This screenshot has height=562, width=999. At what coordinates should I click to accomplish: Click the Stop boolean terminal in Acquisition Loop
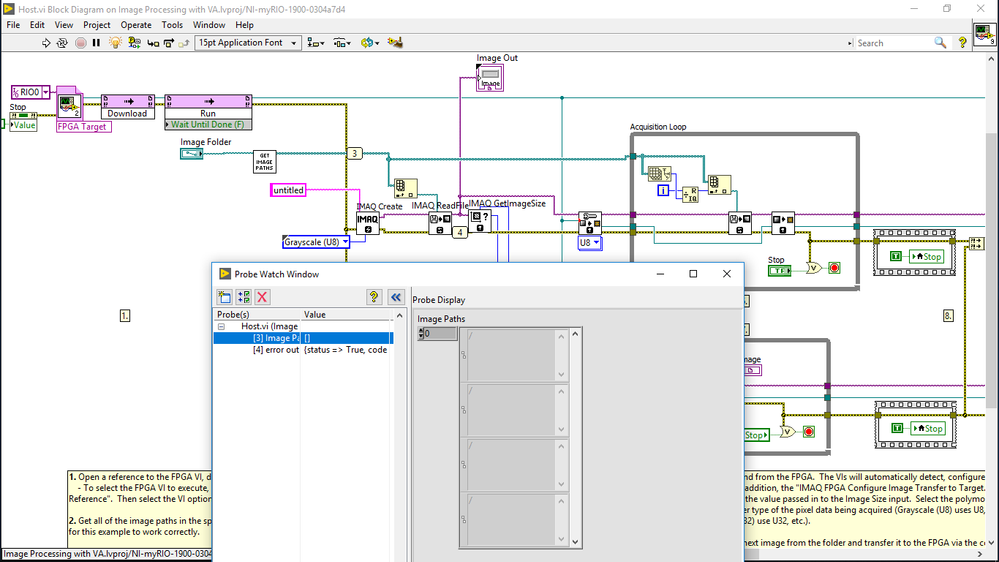click(x=779, y=271)
